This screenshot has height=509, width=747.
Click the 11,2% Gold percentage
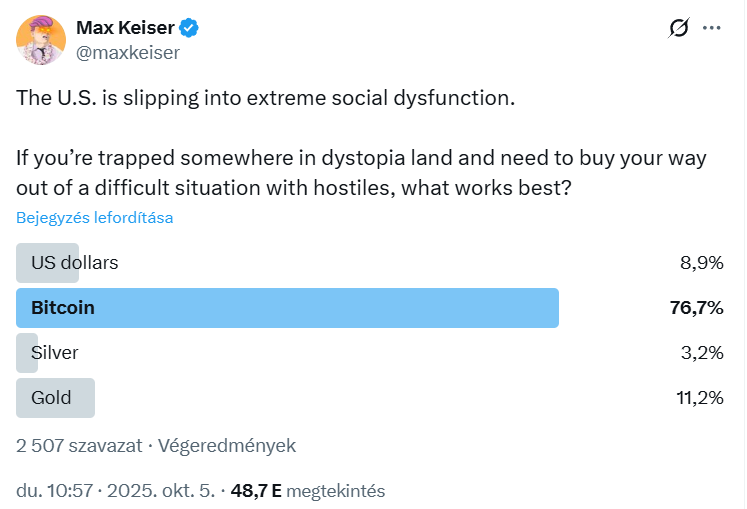point(699,398)
